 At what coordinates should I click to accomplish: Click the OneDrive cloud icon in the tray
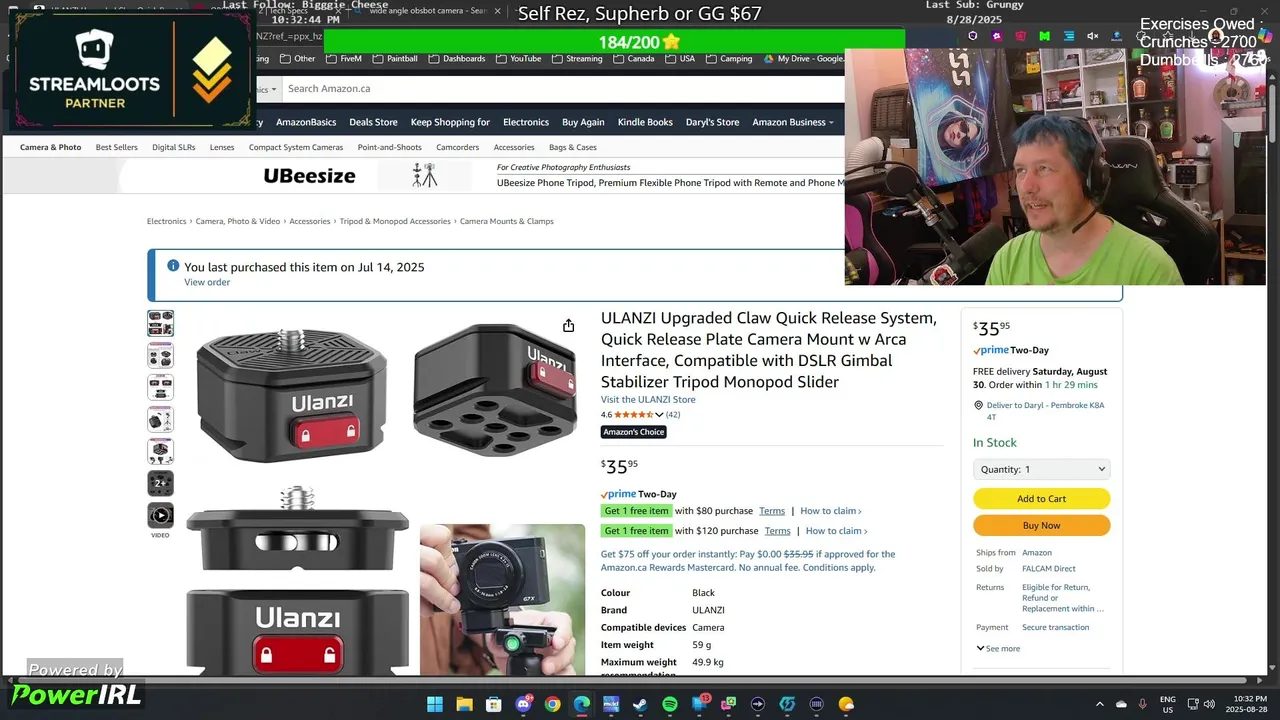[x=1121, y=704]
